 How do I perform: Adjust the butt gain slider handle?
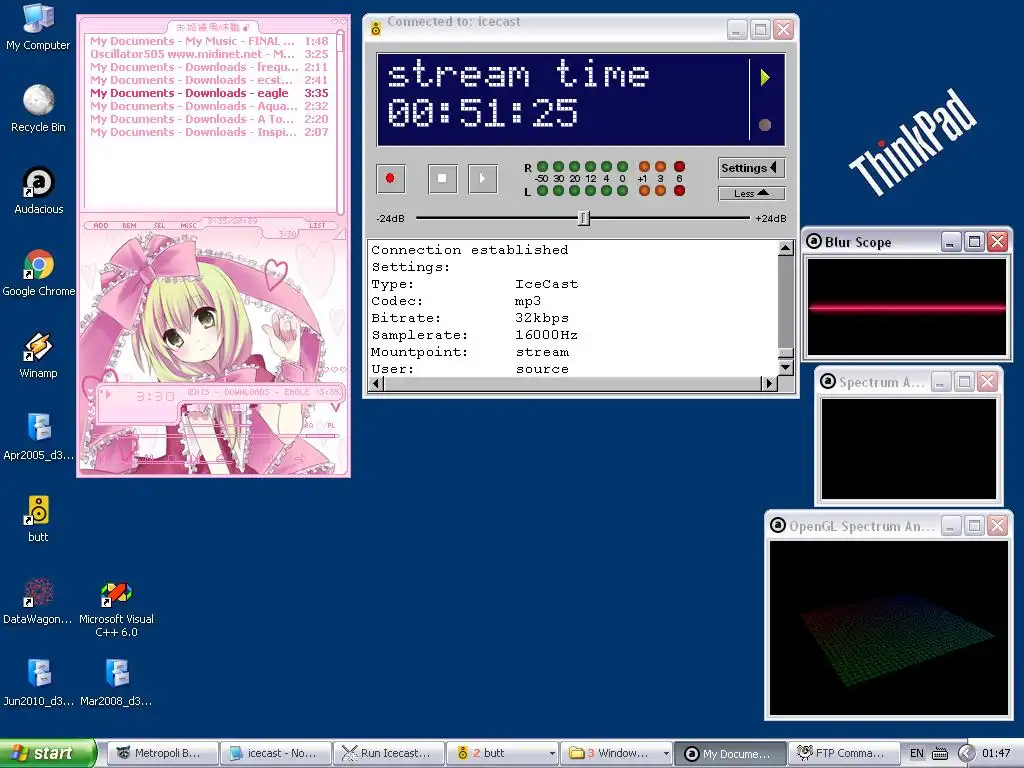click(584, 218)
